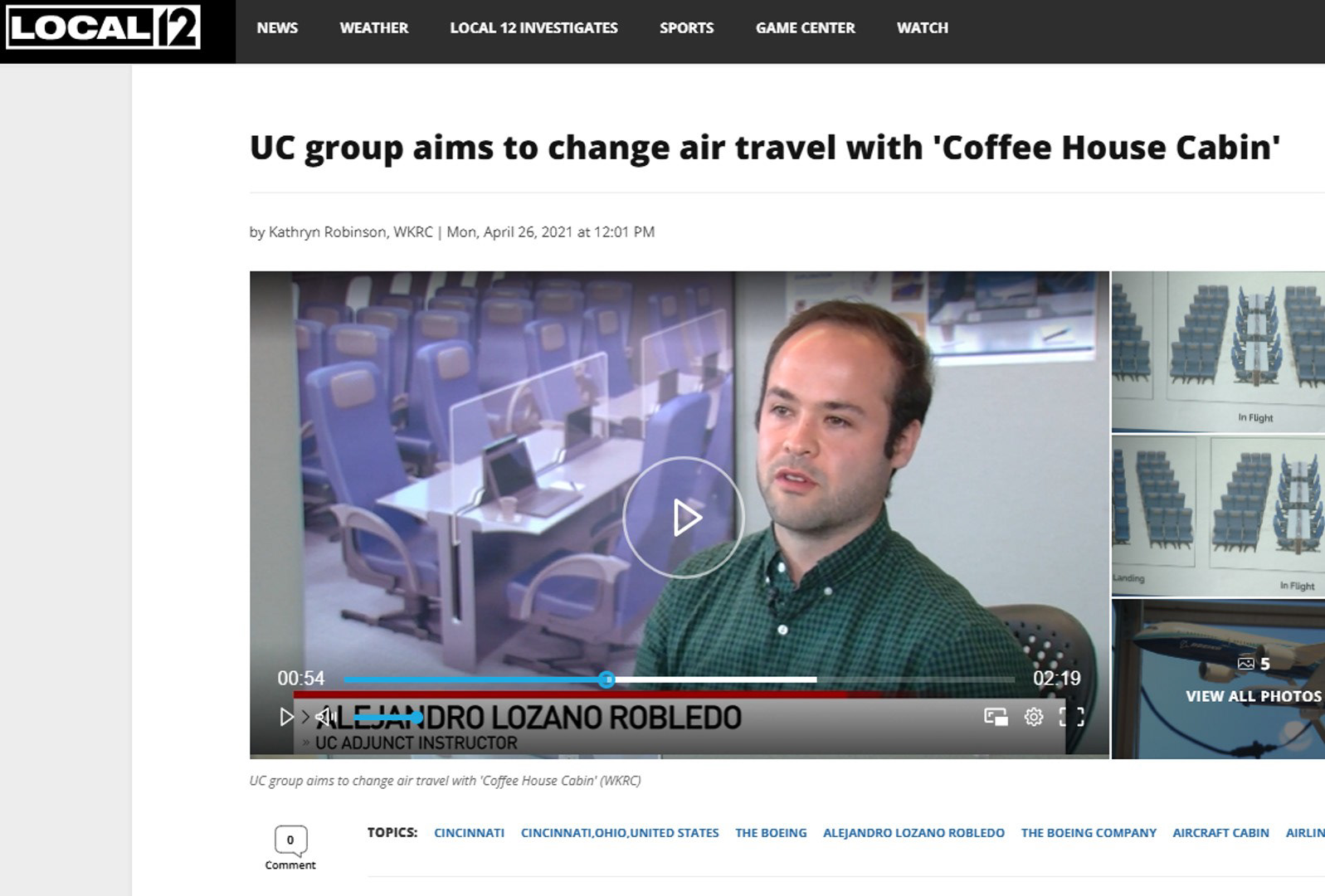This screenshot has width=1325, height=896.
Task: Play video with large center play button
Action: tap(683, 517)
